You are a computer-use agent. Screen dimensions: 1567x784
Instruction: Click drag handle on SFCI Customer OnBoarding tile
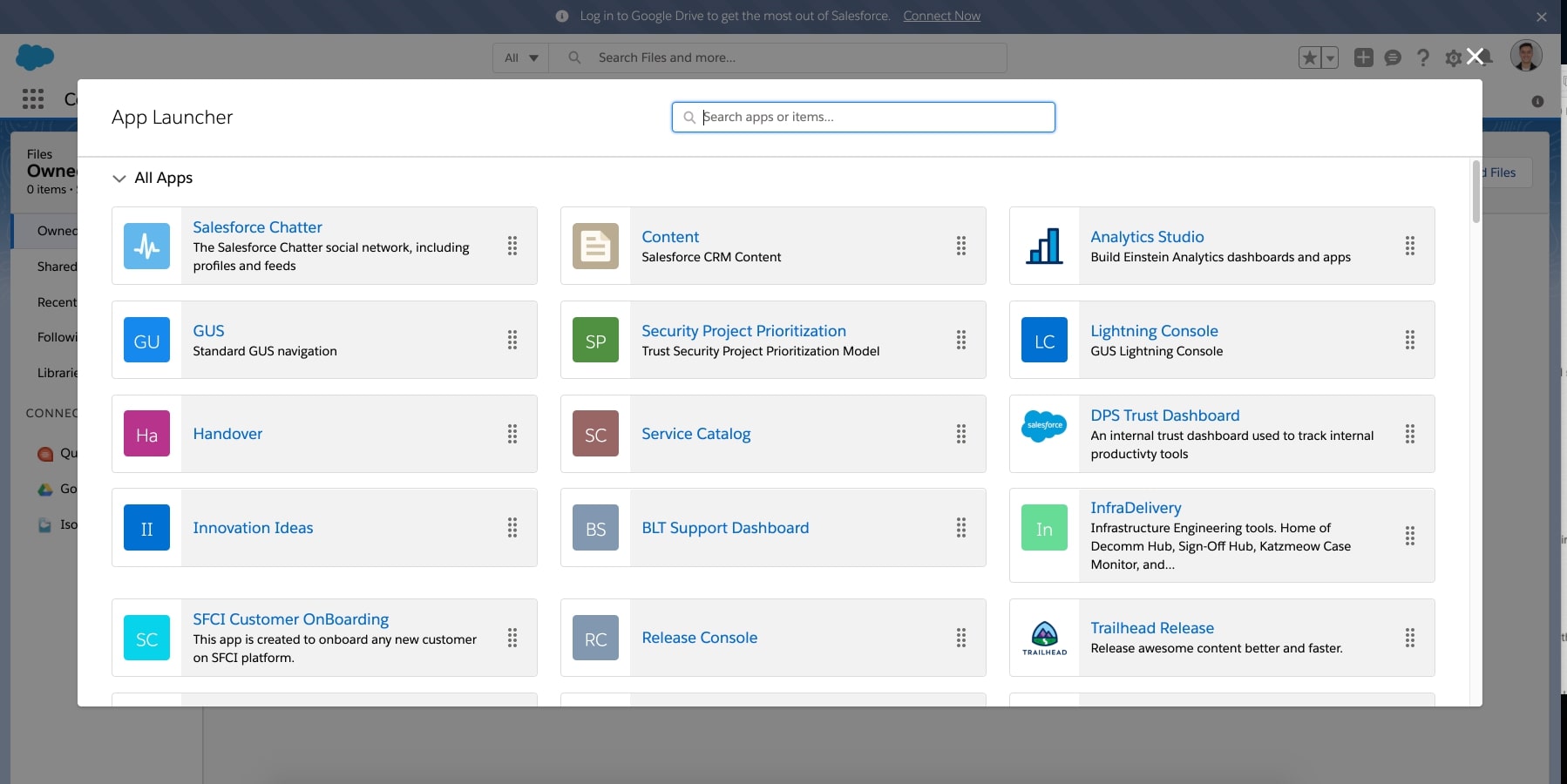click(x=512, y=638)
